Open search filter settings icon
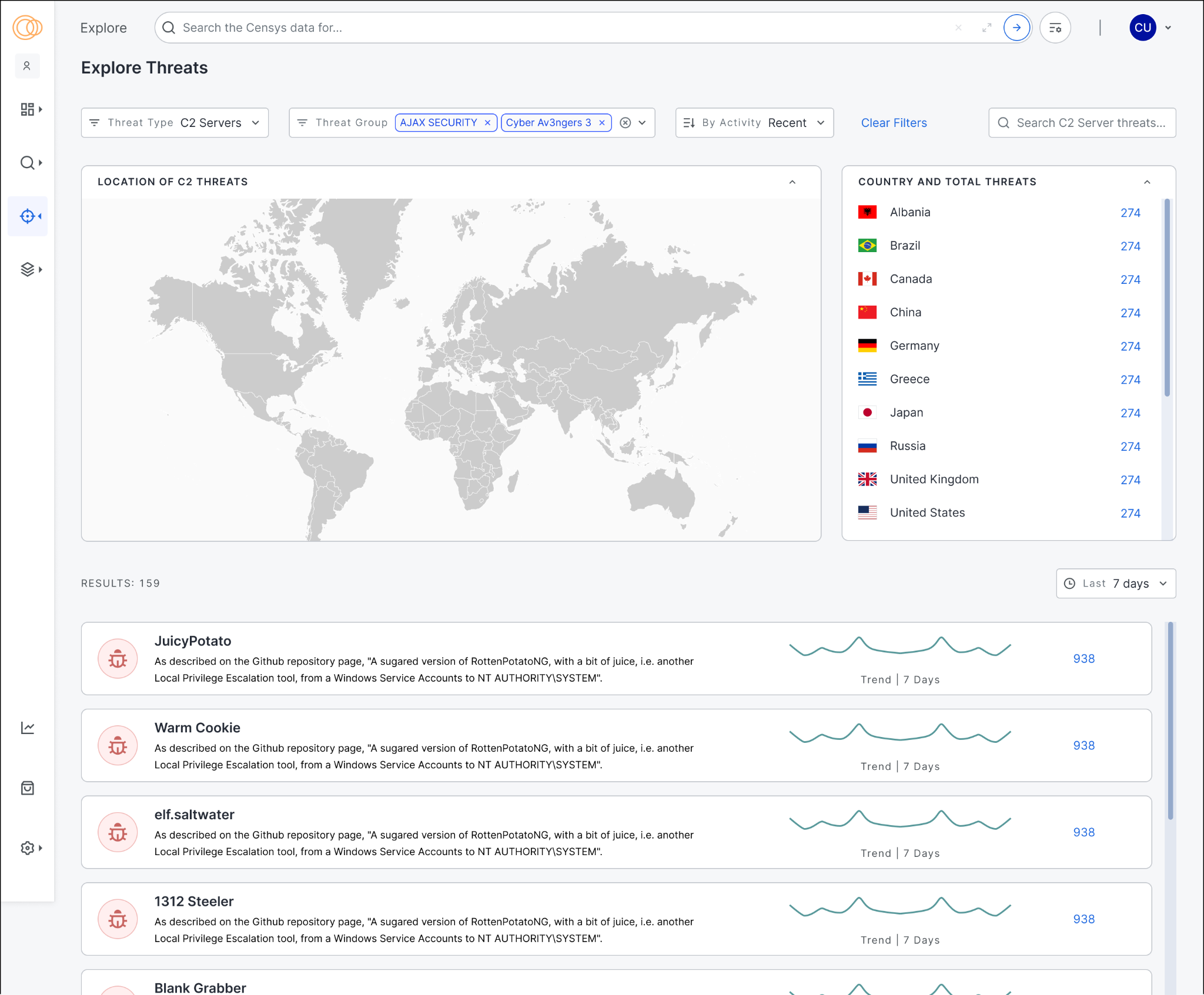 [1055, 28]
